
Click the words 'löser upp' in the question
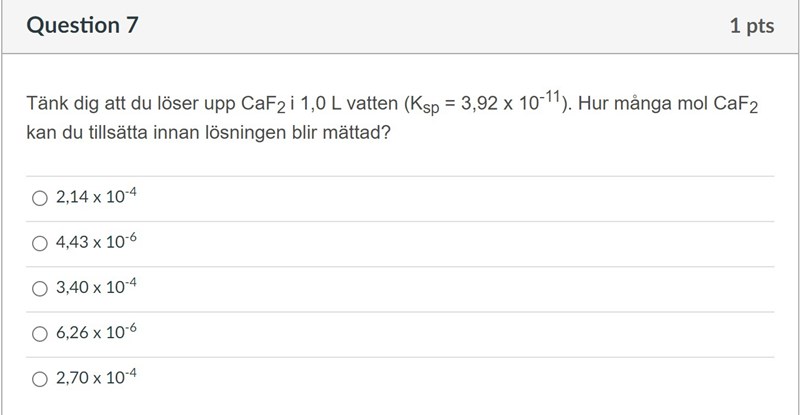201,104
